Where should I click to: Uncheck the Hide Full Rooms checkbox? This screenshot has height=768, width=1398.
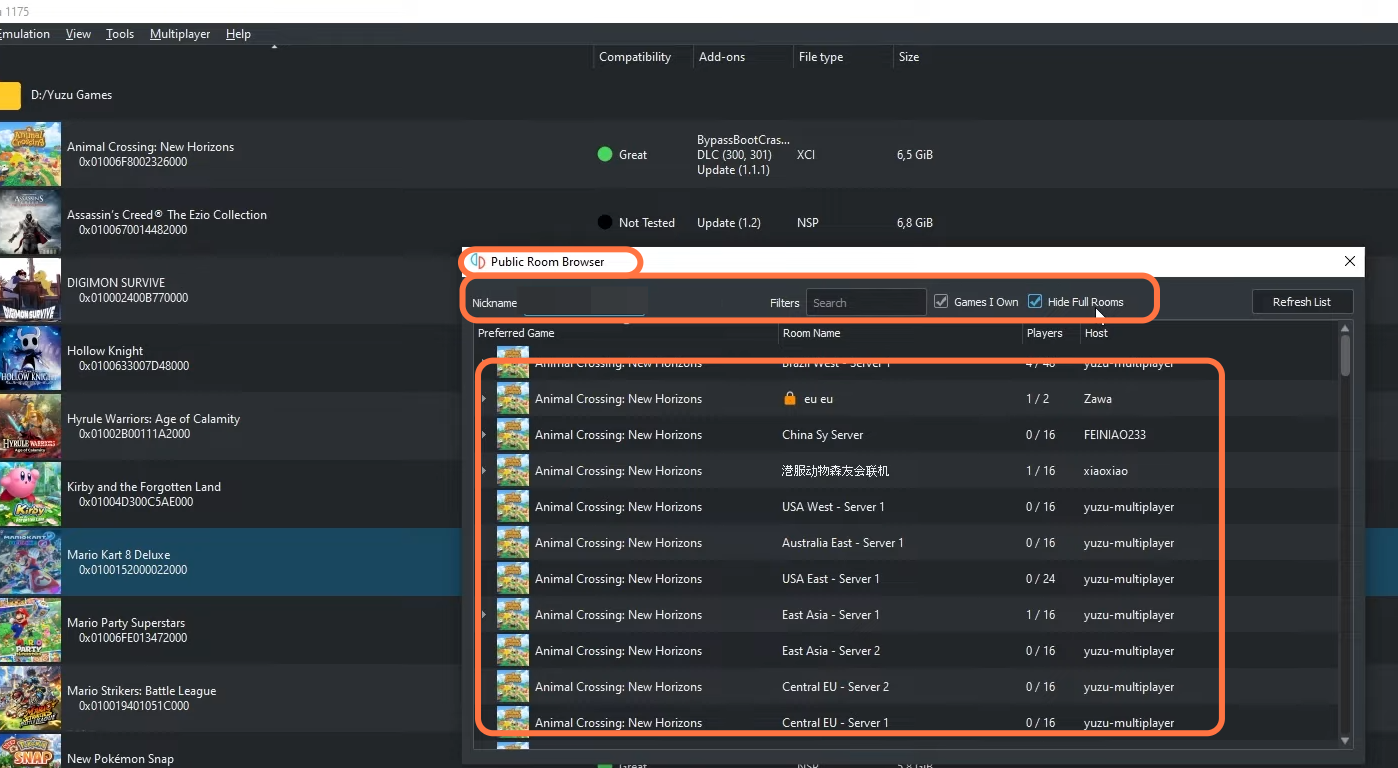(x=1035, y=301)
